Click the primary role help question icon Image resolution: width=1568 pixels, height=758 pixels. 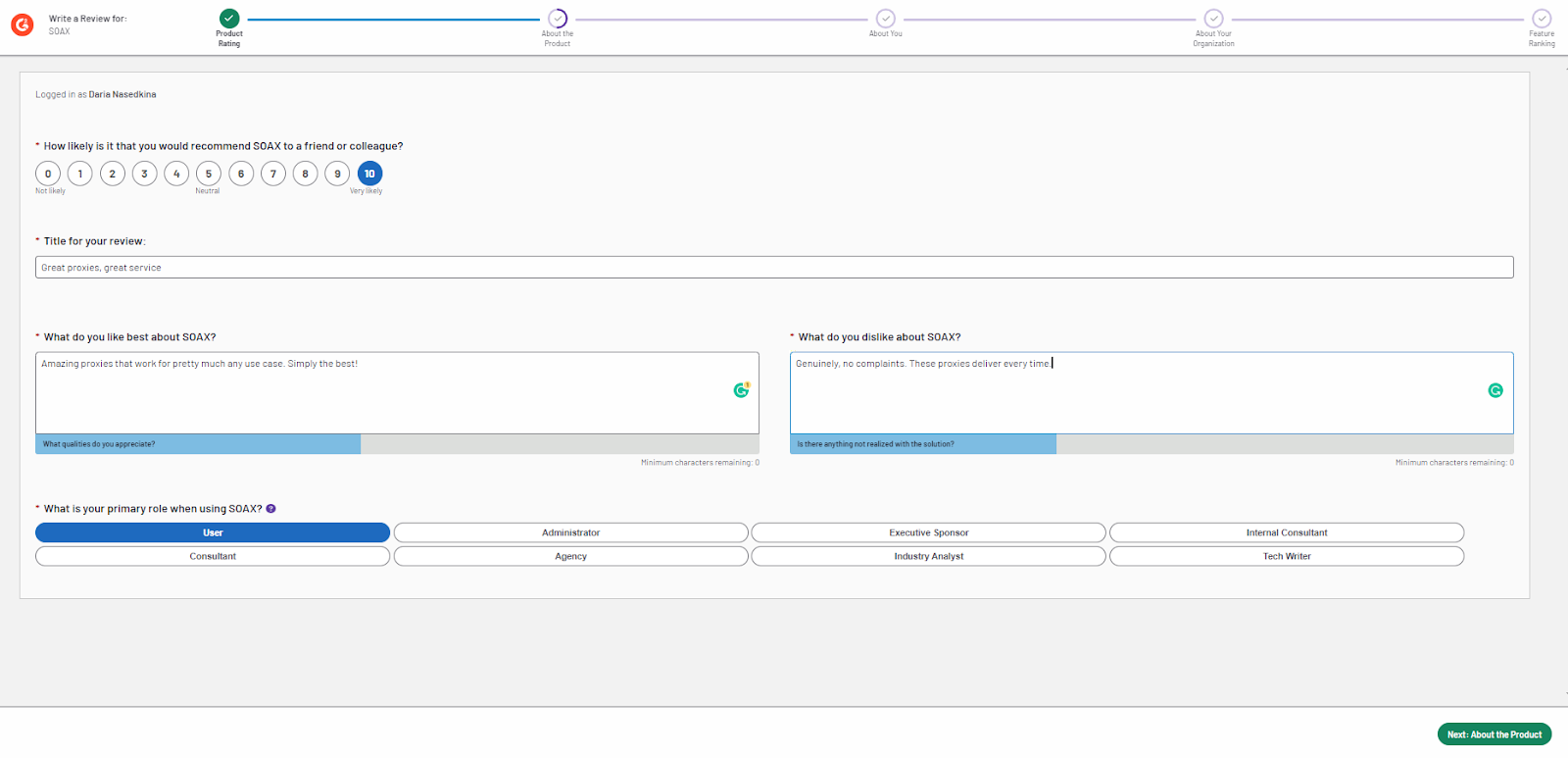pyautogui.click(x=271, y=509)
